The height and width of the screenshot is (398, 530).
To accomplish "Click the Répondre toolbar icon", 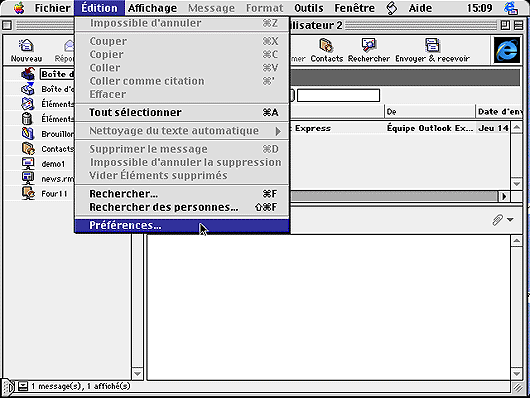I will click(x=69, y=46).
